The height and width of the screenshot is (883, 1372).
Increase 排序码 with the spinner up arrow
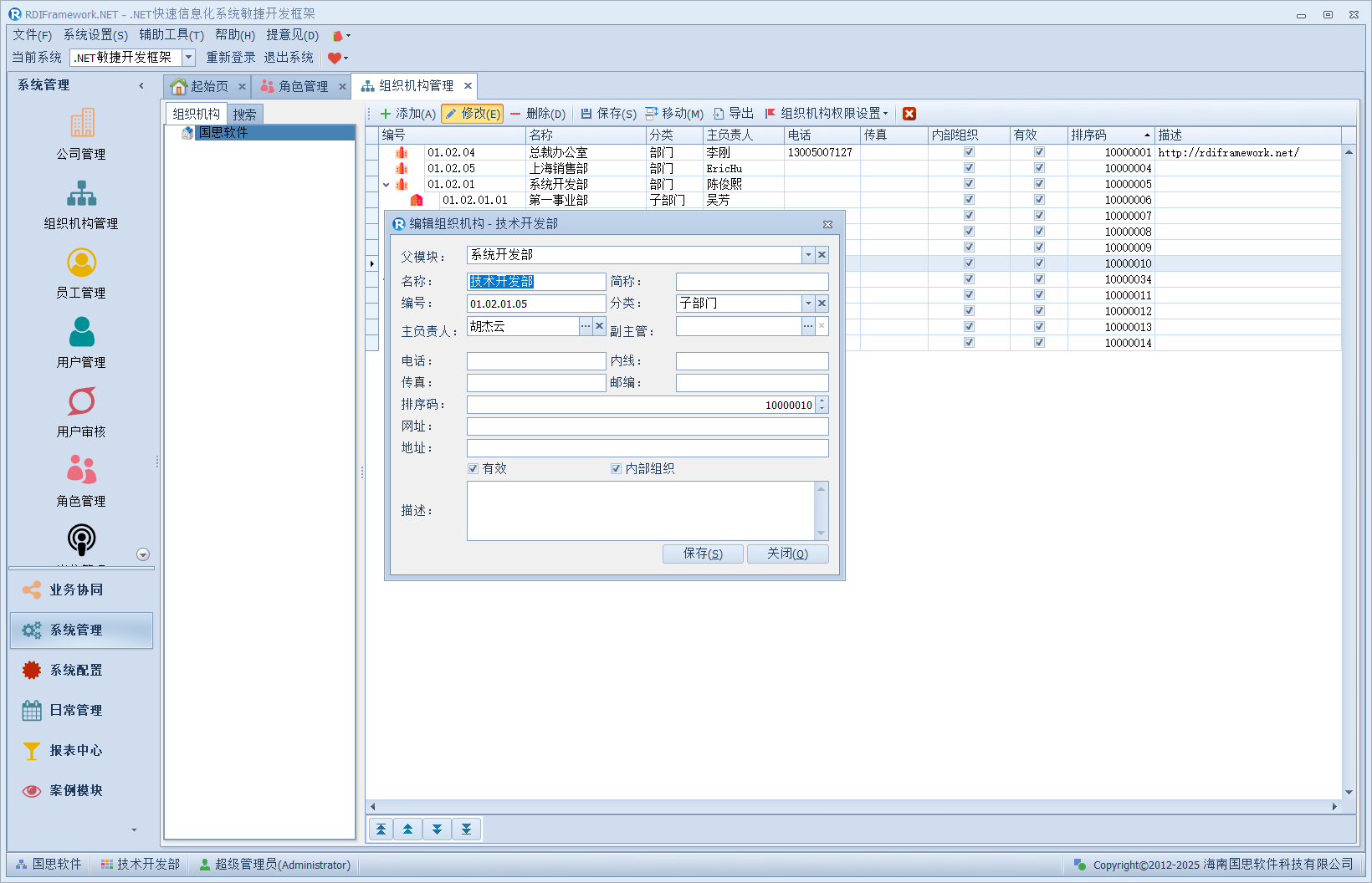[x=822, y=401]
